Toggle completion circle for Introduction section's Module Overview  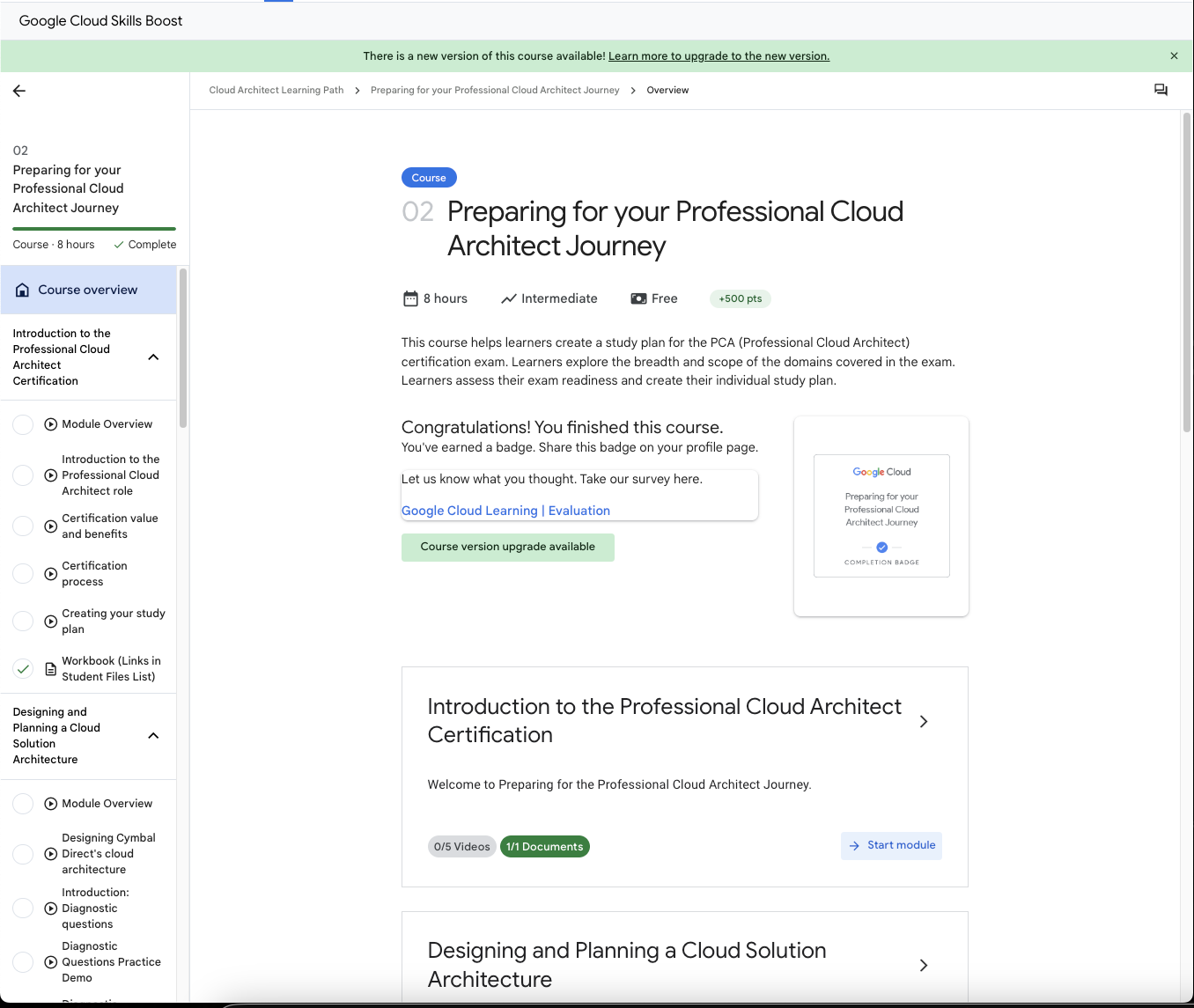pyautogui.click(x=24, y=424)
